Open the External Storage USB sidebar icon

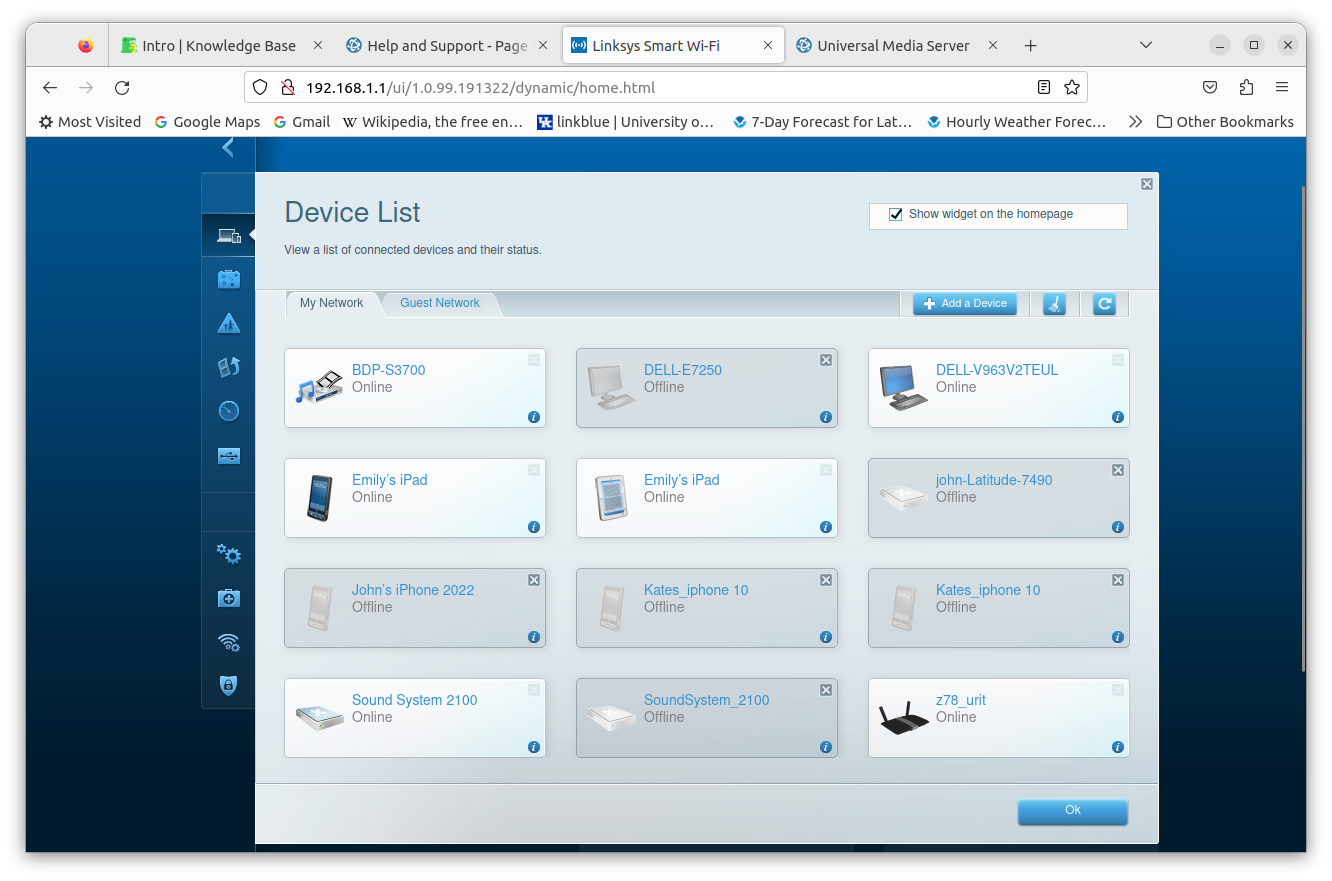pos(229,456)
